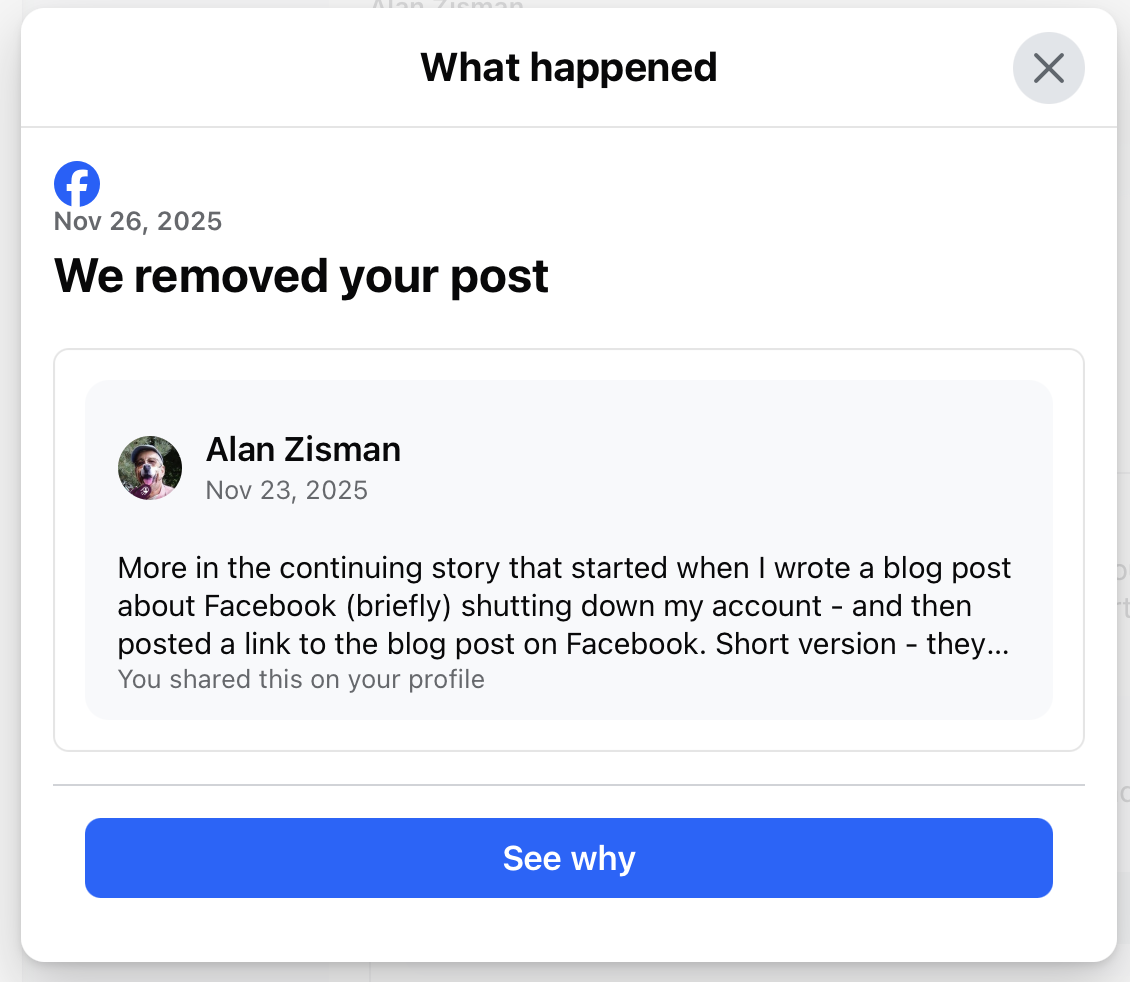
Task: Click the 'We removed your post' heading
Action: (301, 275)
